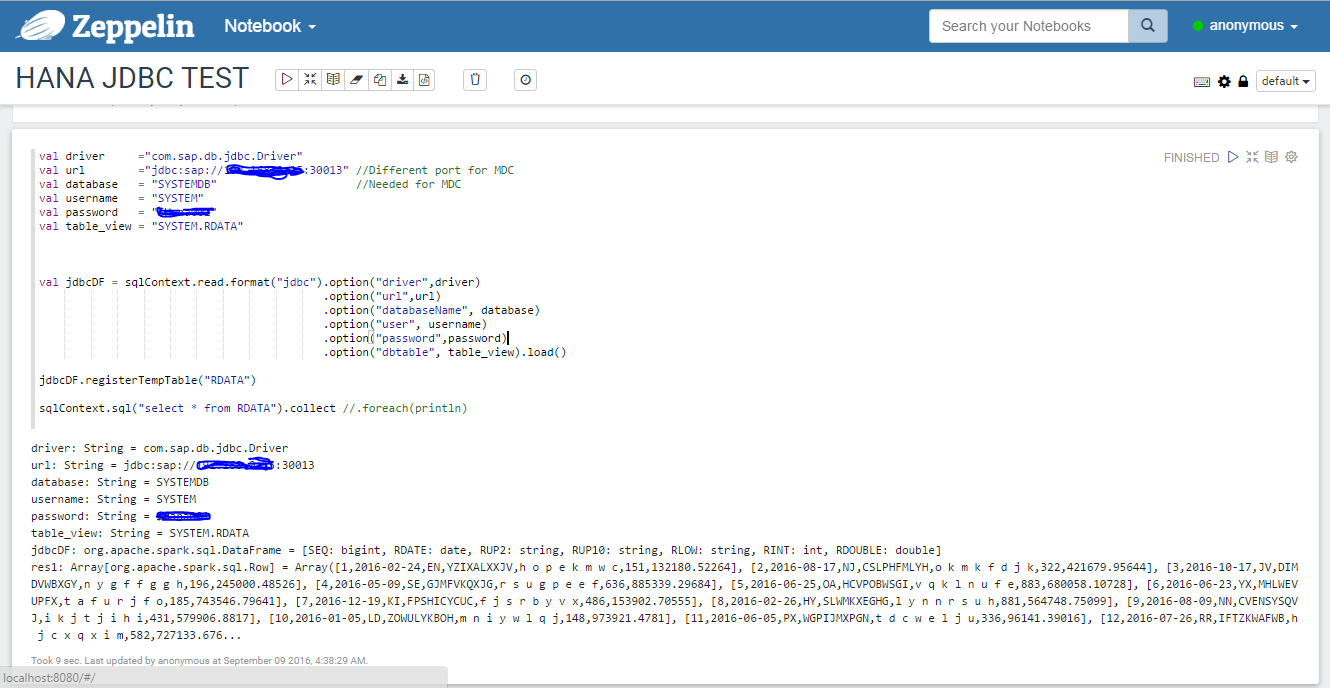This screenshot has height=688, width=1330.
Task: Open the cron scheduler clock icon
Action: [x=526, y=80]
